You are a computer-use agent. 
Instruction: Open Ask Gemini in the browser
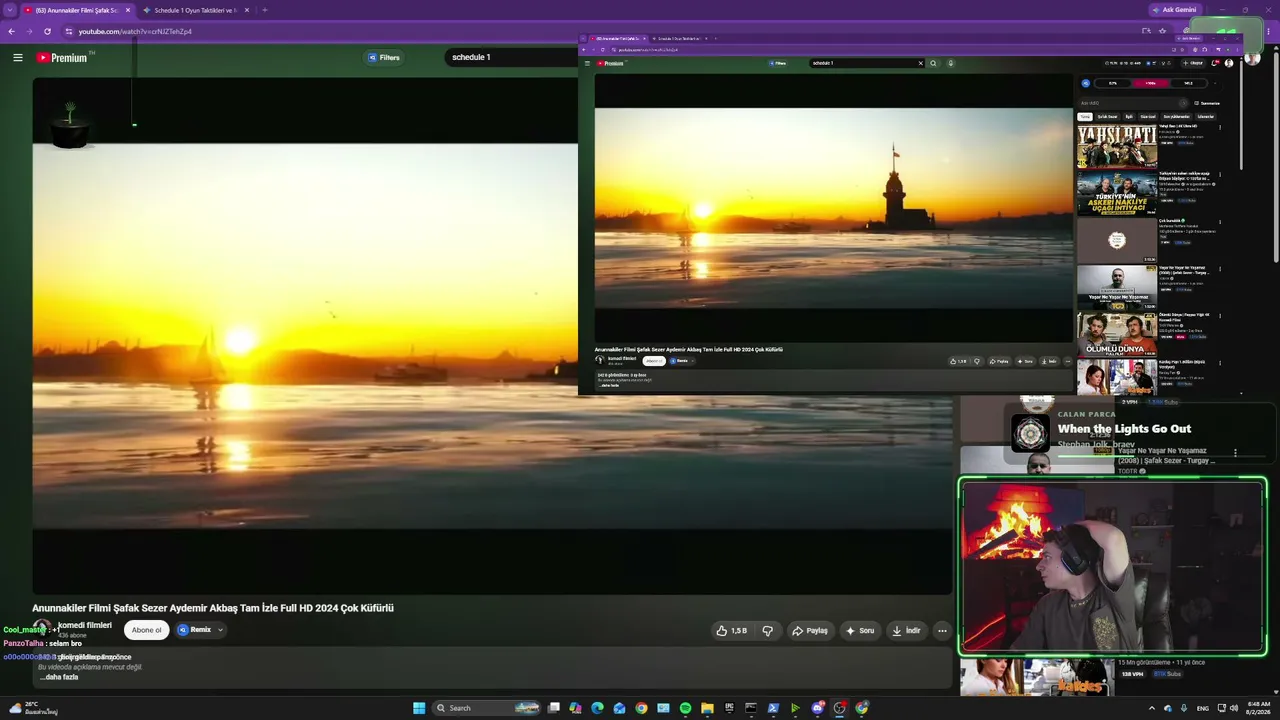[1173, 10]
